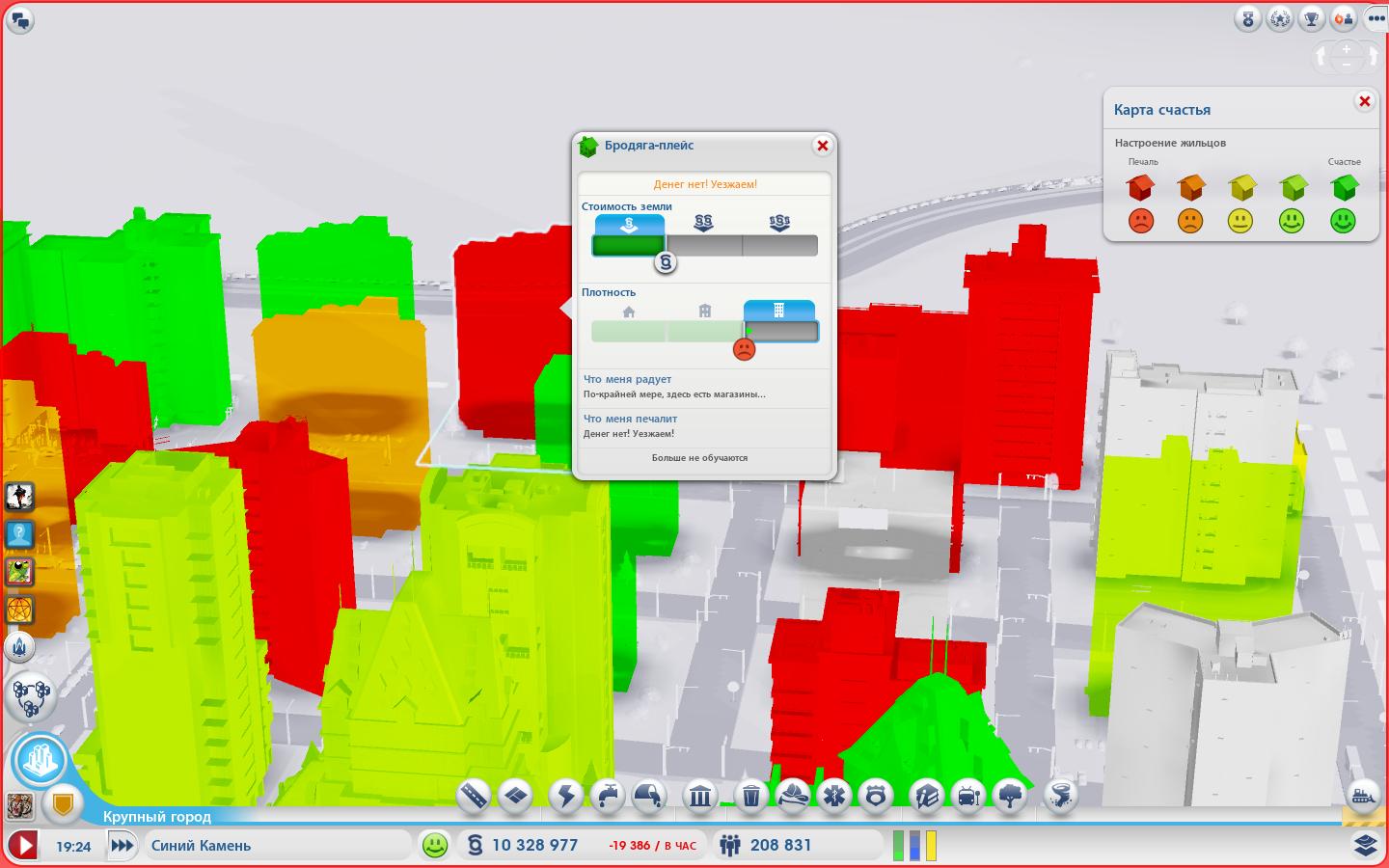1389x868 pixels.
Task: Click the blue question-mark player avatar
Action: pyautogui.click(x=19, y=533)
